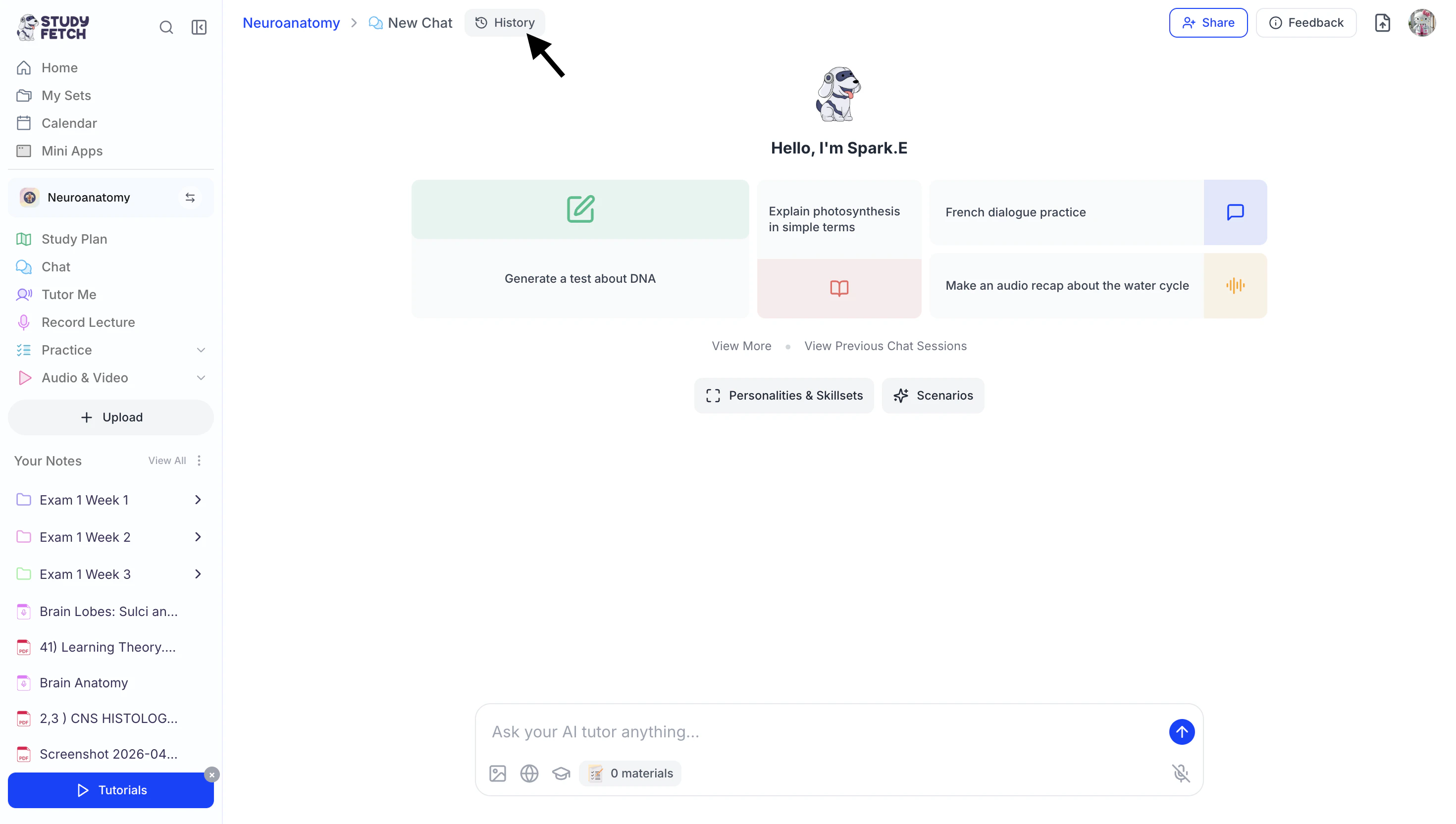
Task: Click the search magnifier icon in sidebar
Action: tap(166, 27)
